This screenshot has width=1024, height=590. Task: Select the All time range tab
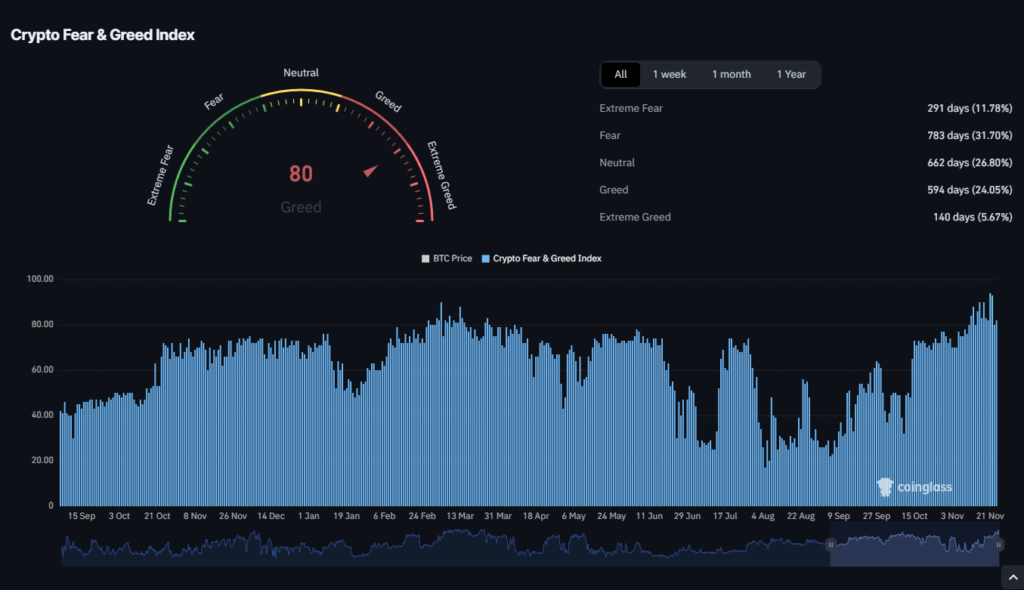point(620,74)
